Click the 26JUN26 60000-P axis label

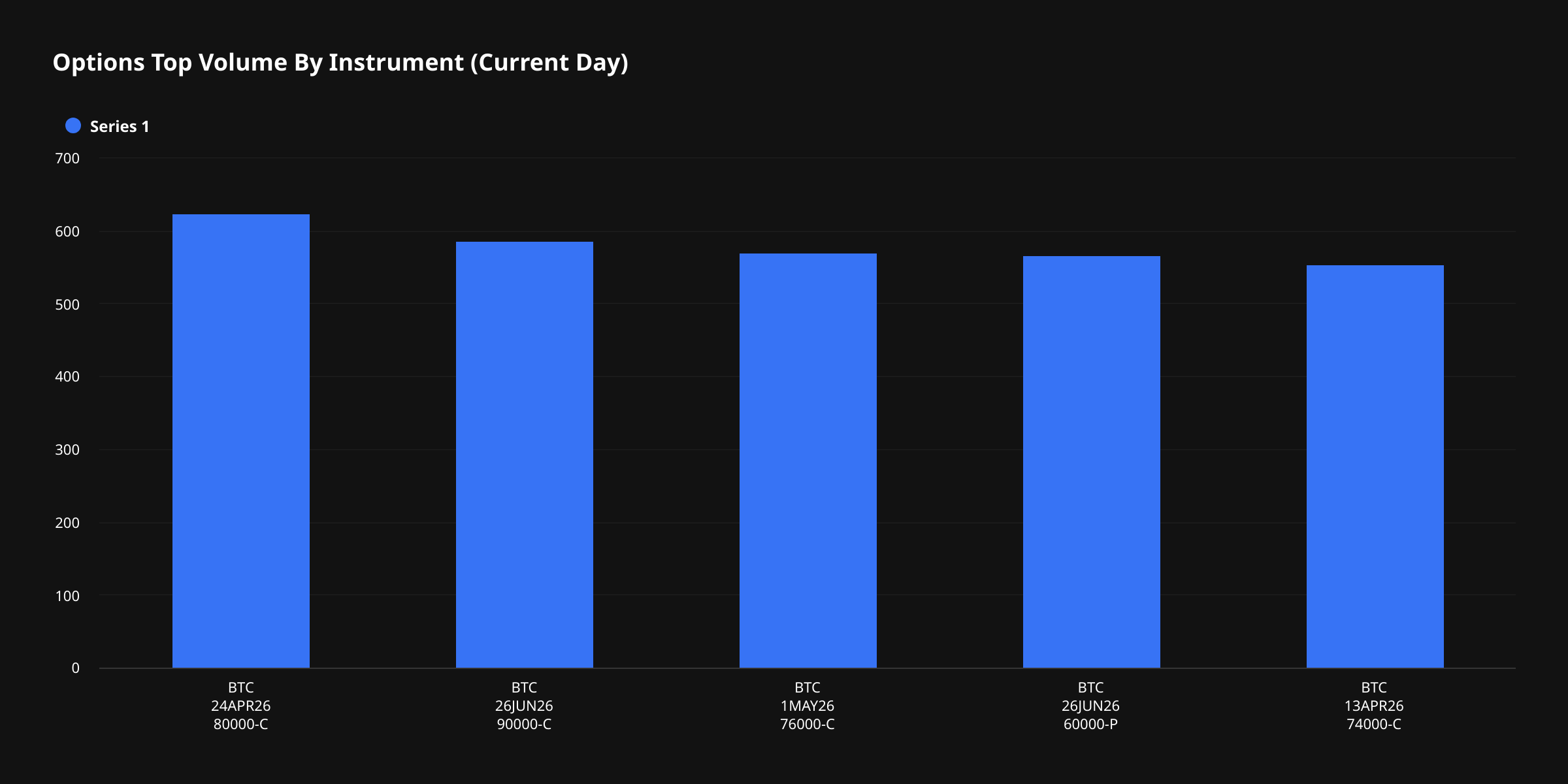[1090, 706]
